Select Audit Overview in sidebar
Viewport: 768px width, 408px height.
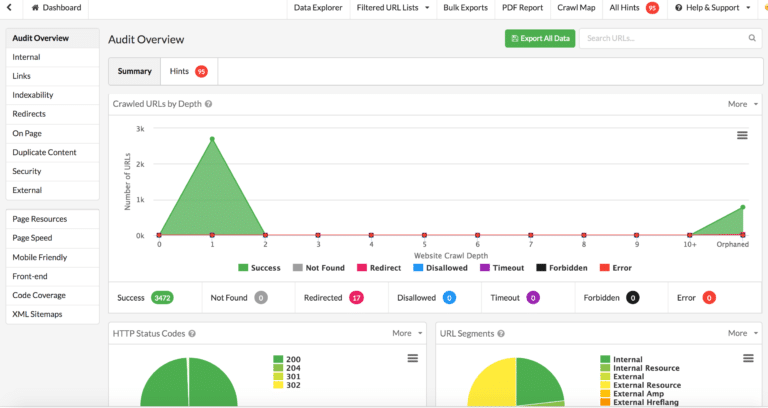tap(52, 38)
